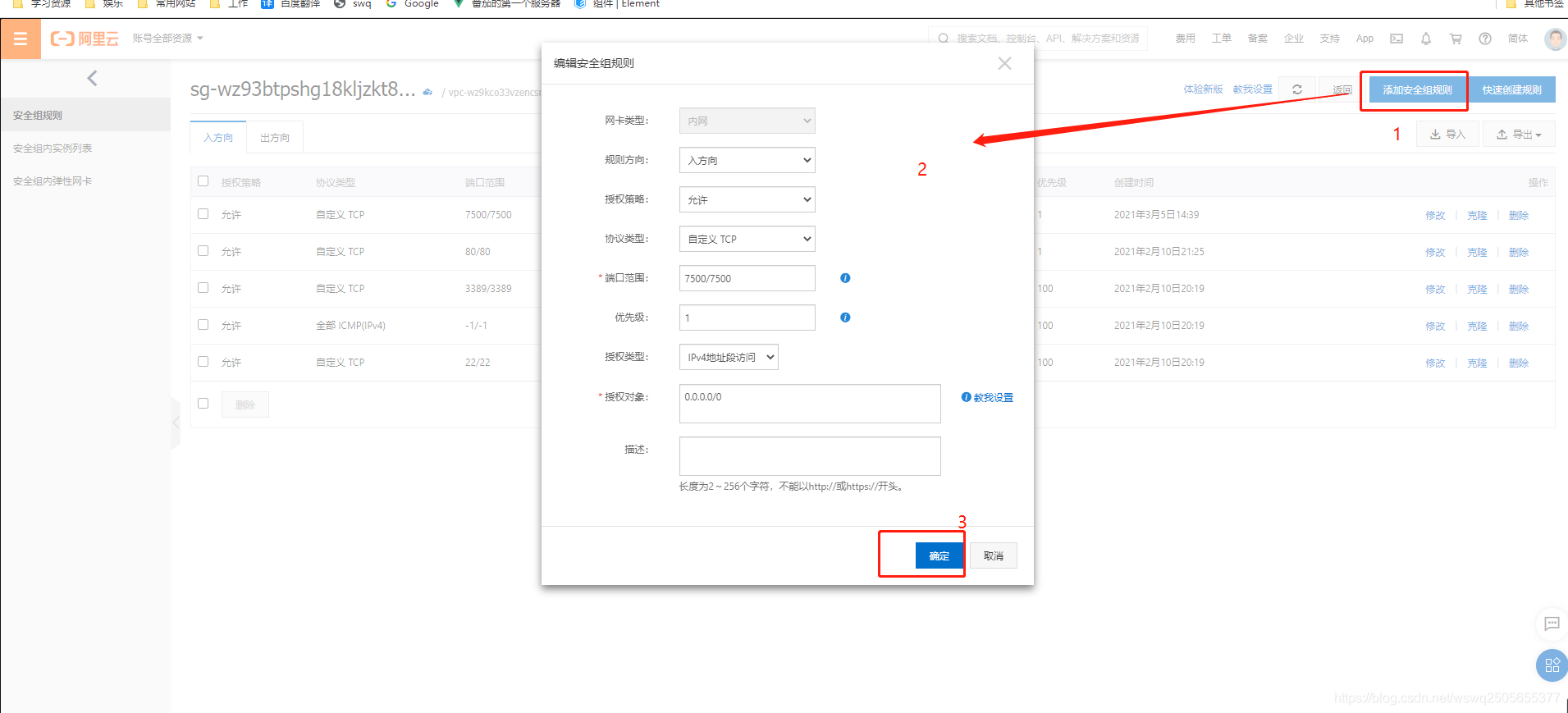The height and width of the screenshot is (713, 1568).
Task: Switch to outbound direction tab
Action: click(275, 138)
